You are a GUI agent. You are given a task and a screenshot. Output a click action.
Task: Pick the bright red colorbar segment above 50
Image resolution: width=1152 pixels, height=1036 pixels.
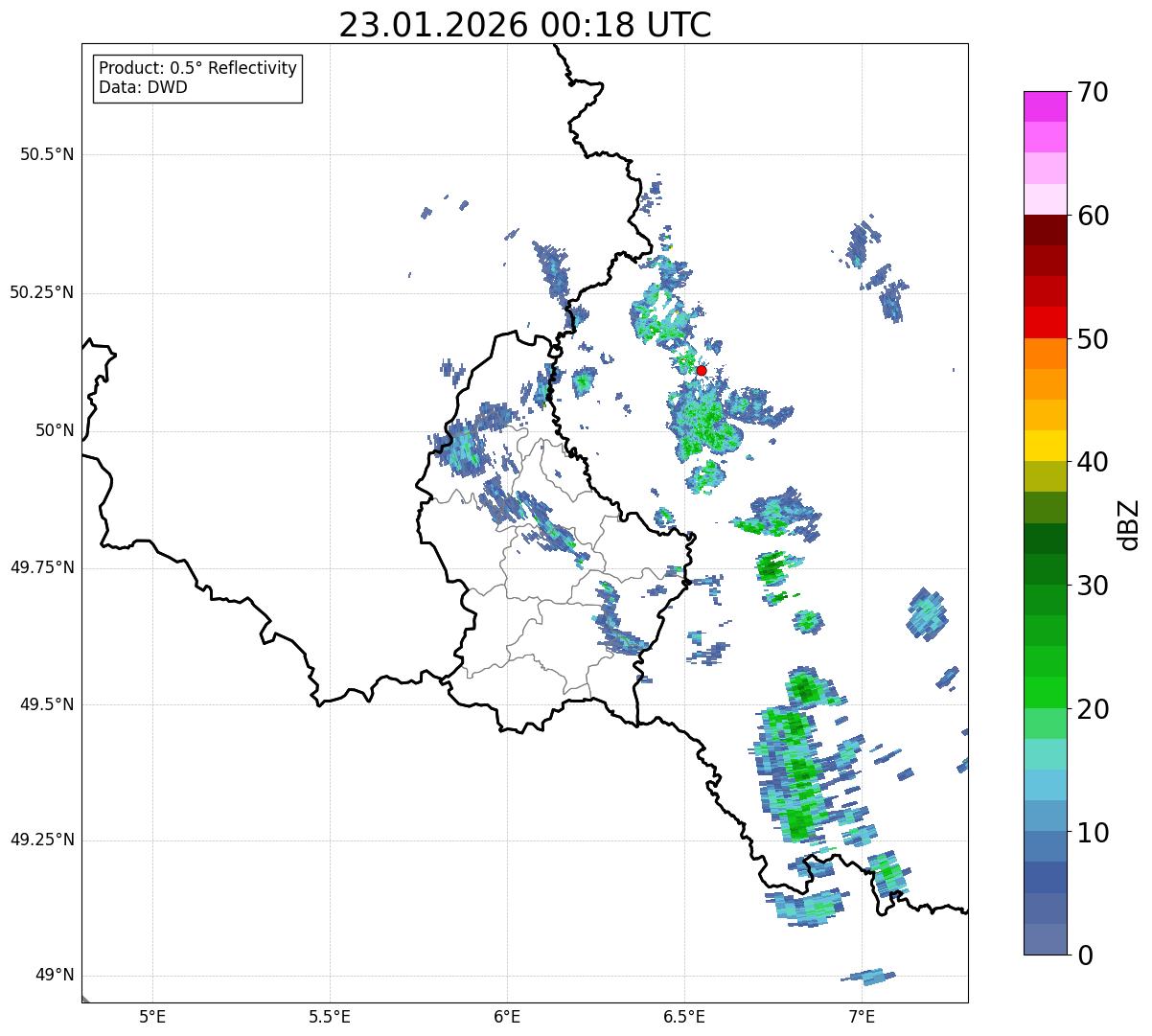coord(1046,322)
